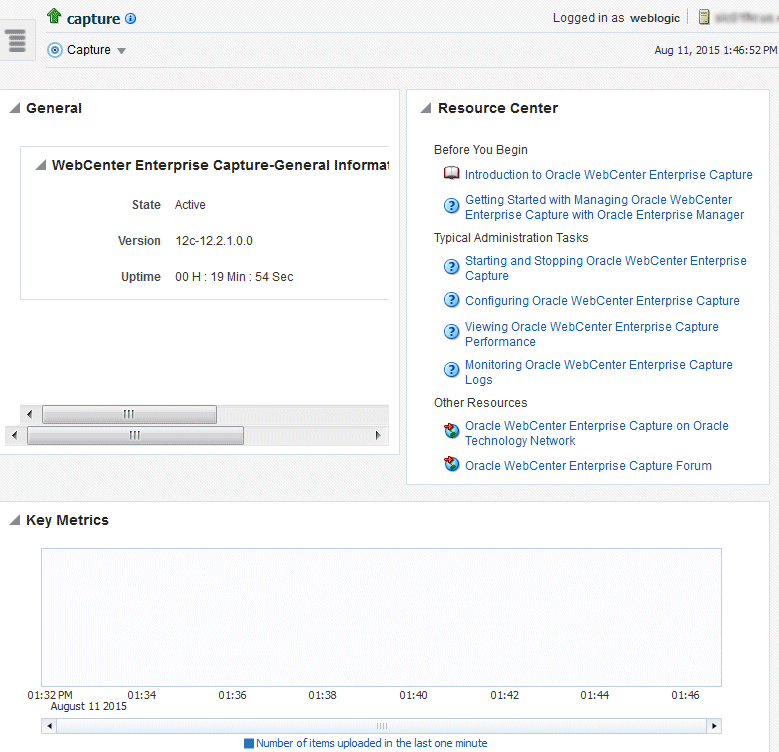This screenshot has height=752, width=779.
Task: Click left arrow of inner General Information scrollbar
Action: pos(30,414)
